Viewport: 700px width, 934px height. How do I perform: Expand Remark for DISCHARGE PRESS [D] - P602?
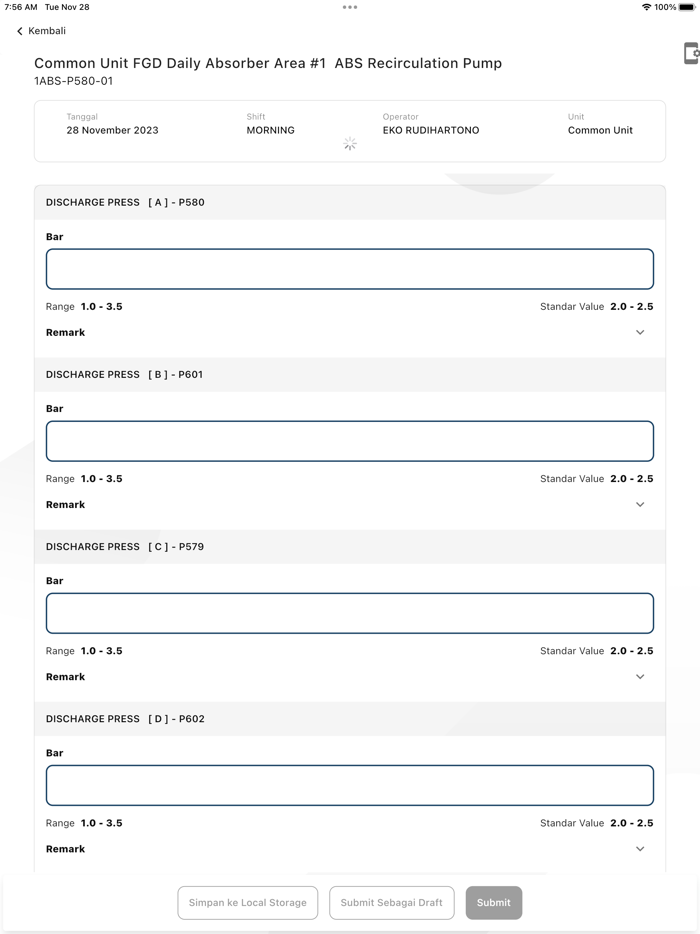(640, 848)
